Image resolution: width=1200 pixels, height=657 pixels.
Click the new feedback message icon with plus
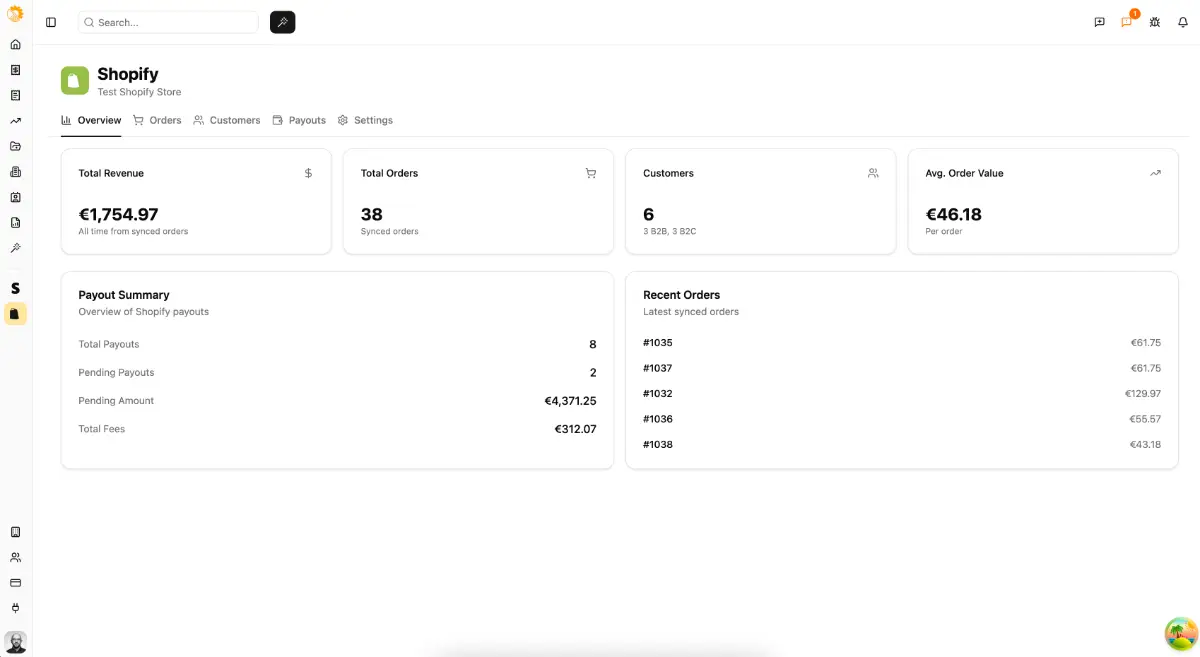[x=1099, y=22]
